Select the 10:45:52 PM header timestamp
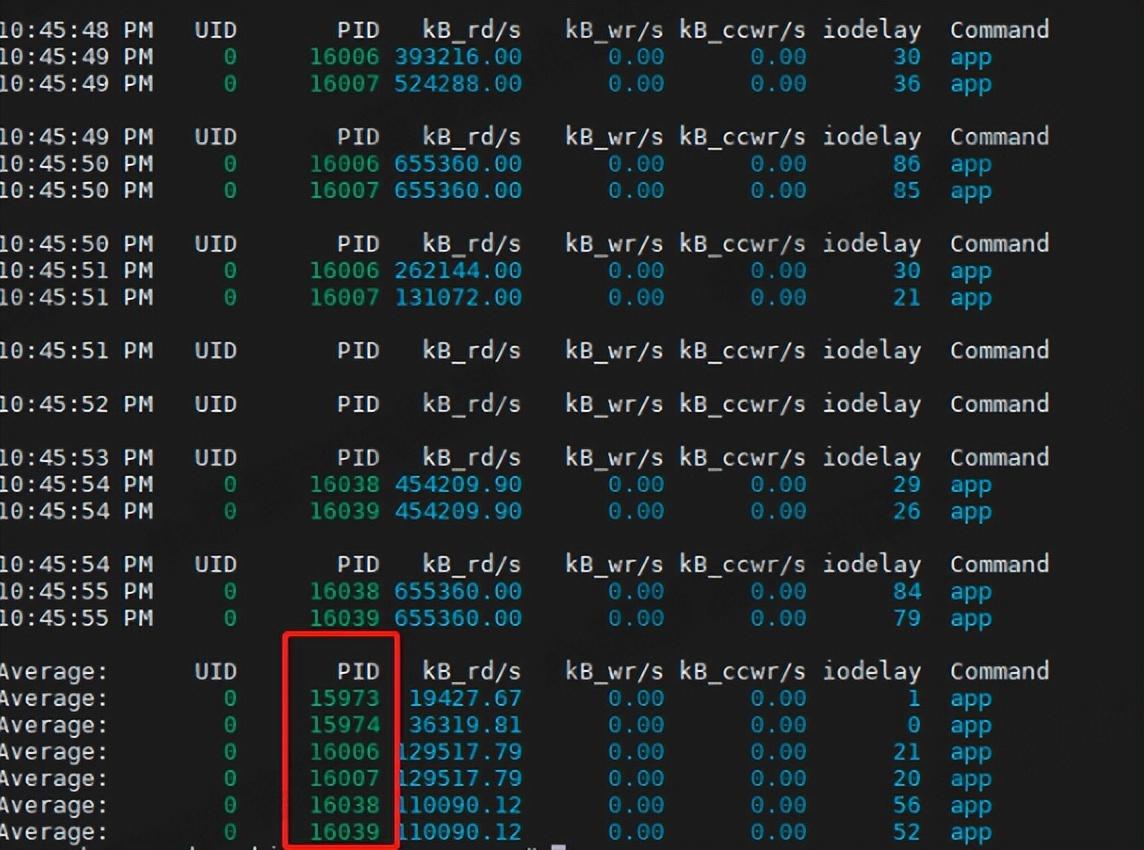 tap(76, 404)
